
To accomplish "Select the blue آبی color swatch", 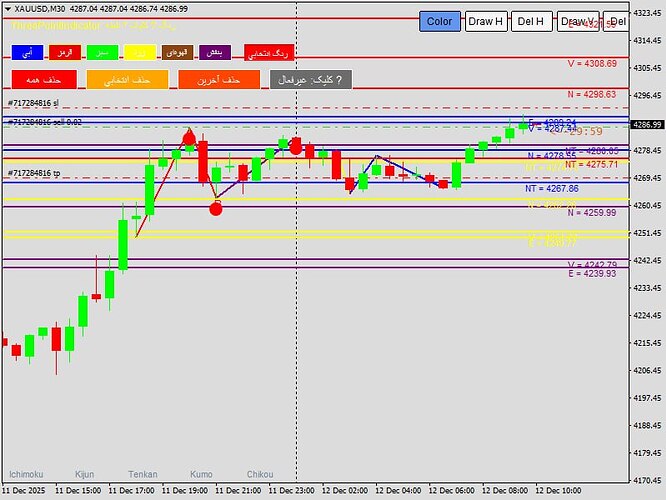I will pyautogui.click(x=28, y=52).
